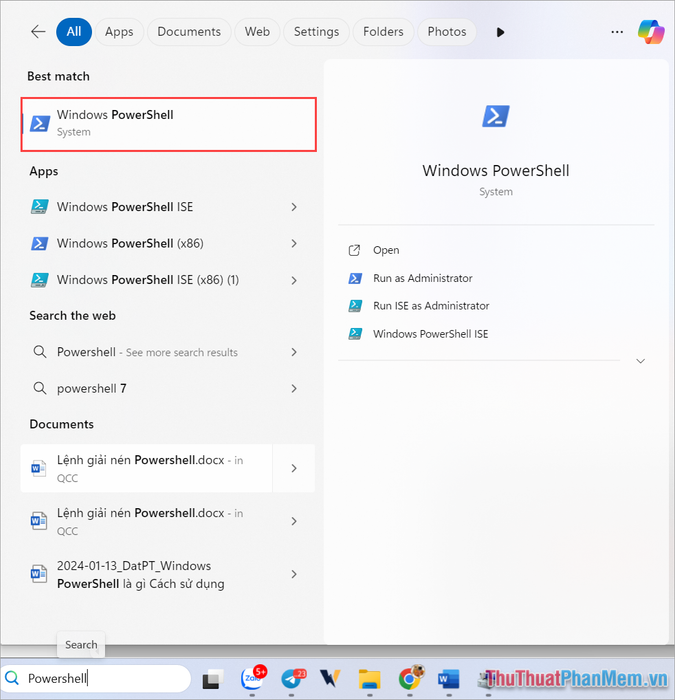Switch to the Photos filter tab
The image size is (675, 700).
tap(447, 32)
